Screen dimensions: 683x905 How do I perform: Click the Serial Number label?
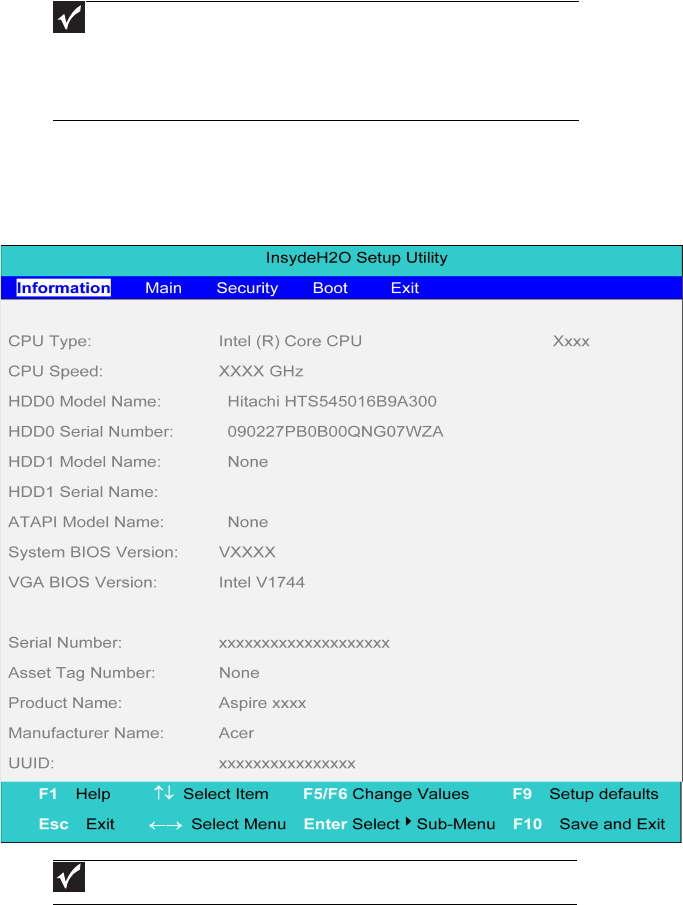tap(65, 642)
